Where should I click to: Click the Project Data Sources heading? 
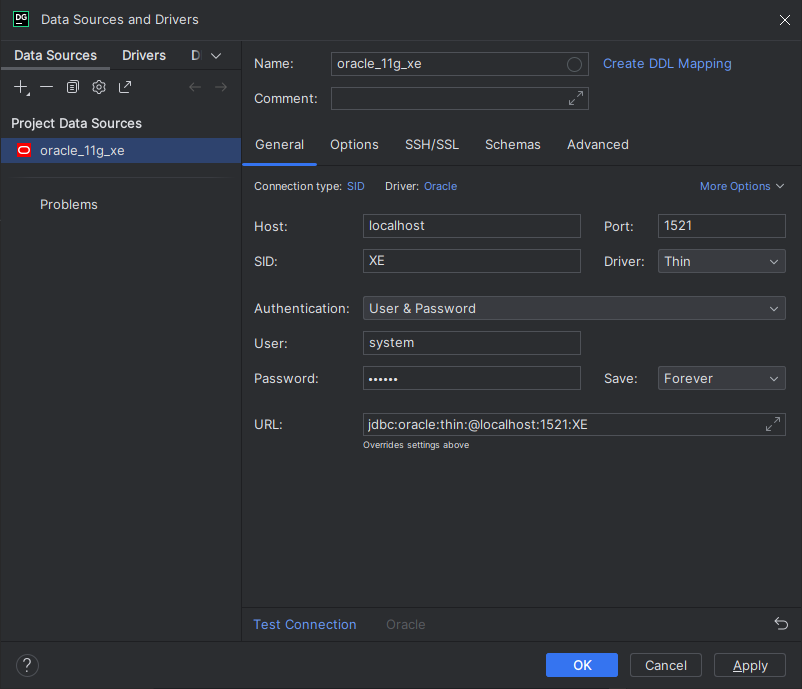click(76, 123)
